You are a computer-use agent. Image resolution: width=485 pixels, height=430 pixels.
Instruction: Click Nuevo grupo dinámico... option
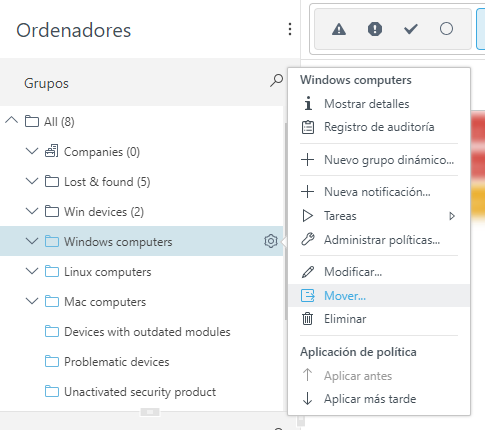coord(379,160)
